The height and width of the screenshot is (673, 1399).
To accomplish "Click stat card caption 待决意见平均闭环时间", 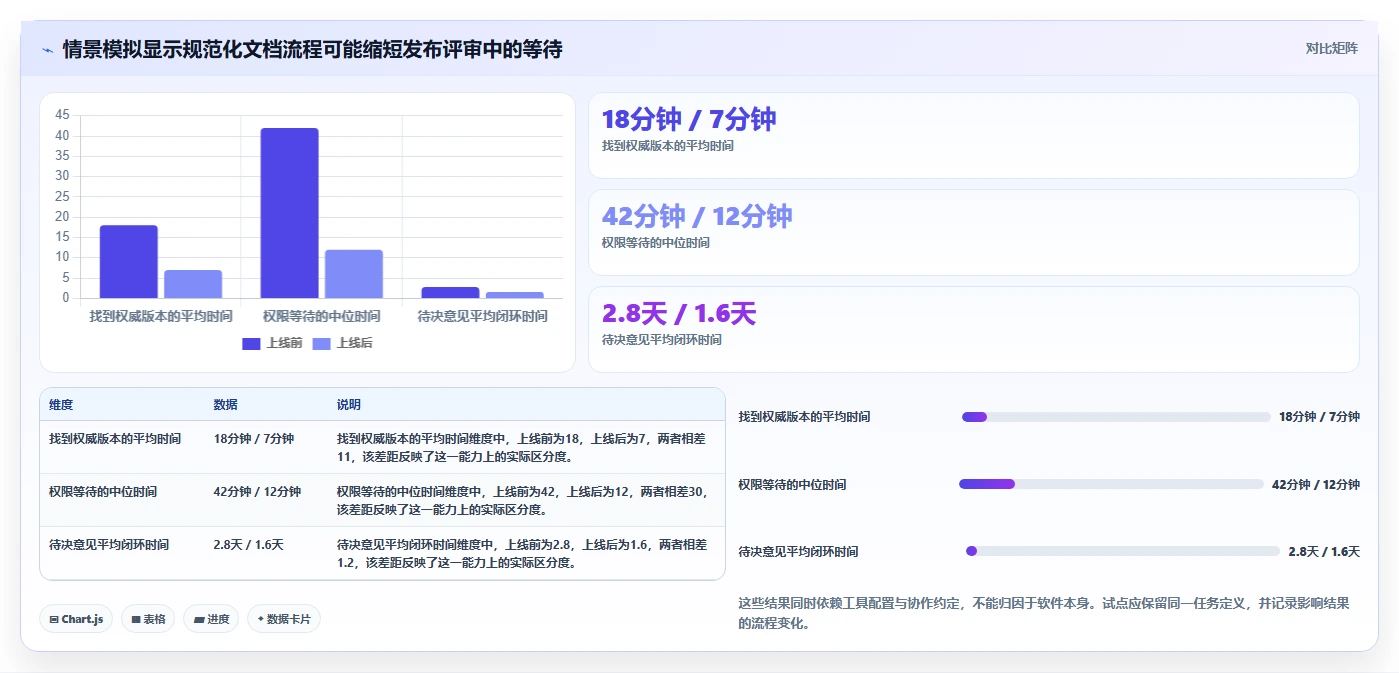I will [661, 340].
